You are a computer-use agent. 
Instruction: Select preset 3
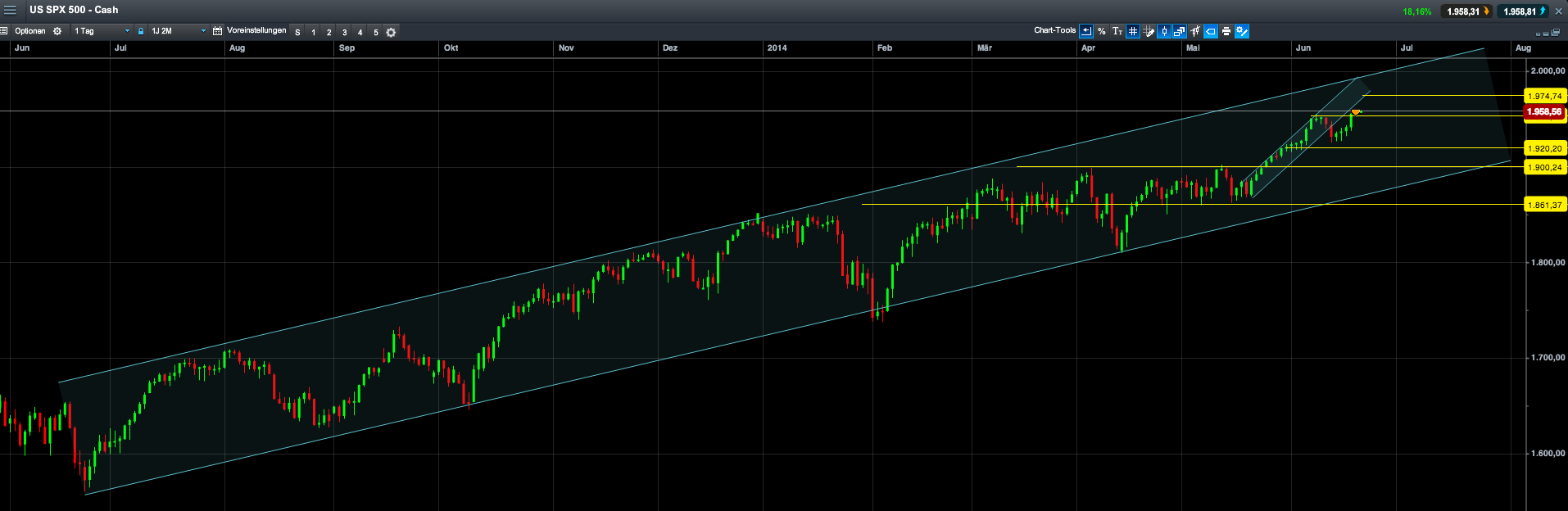tap(344, 32)
